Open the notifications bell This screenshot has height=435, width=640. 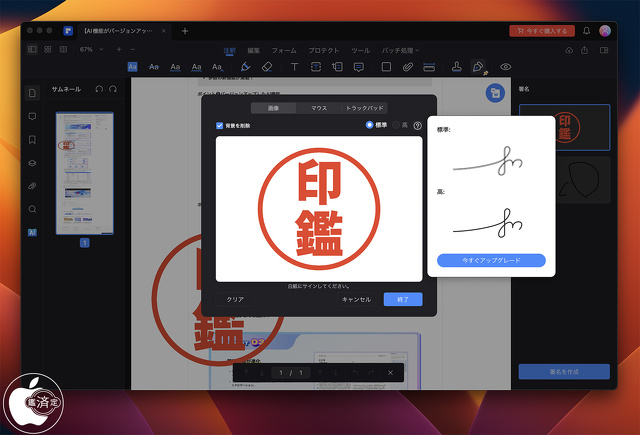coord(587,31)
